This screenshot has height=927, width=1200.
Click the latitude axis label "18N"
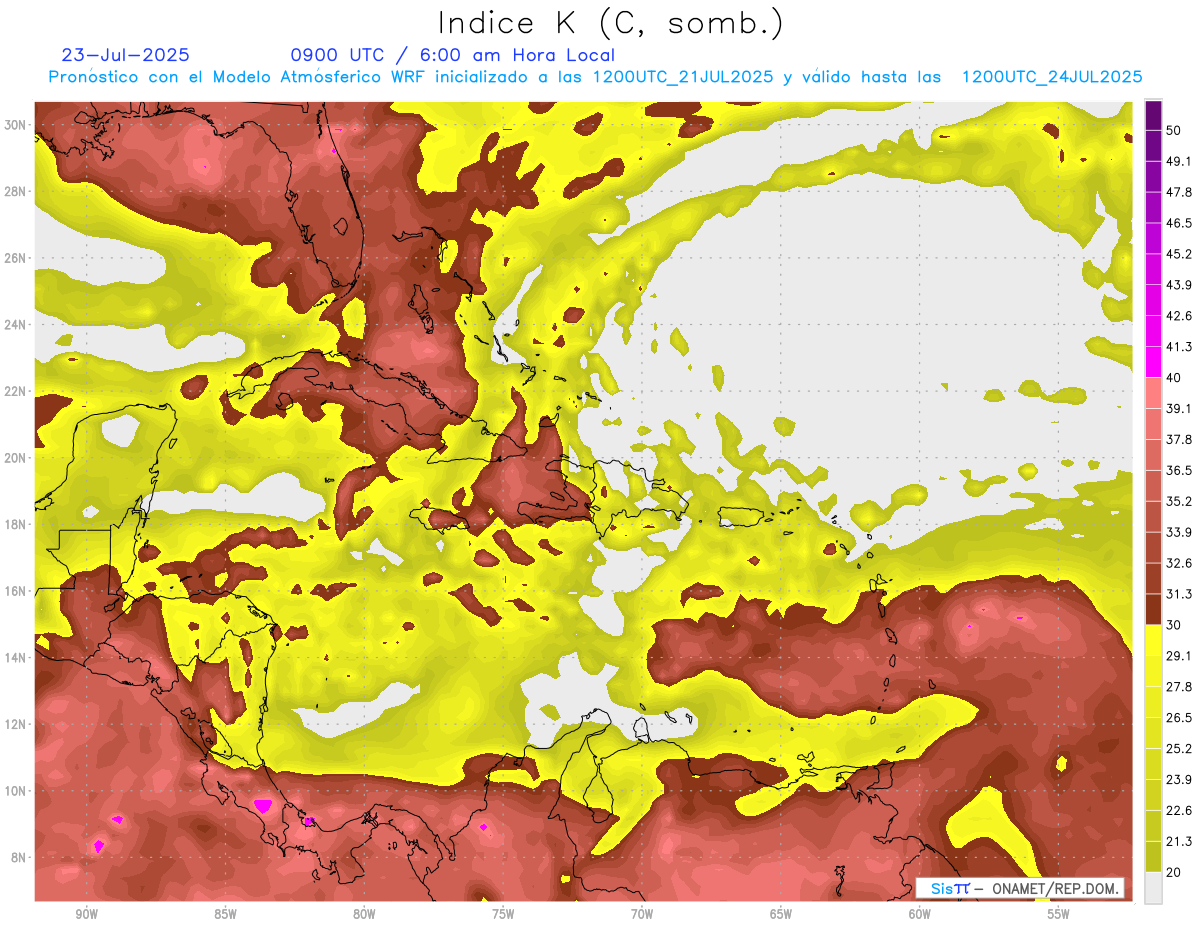[x=15, y=524]
